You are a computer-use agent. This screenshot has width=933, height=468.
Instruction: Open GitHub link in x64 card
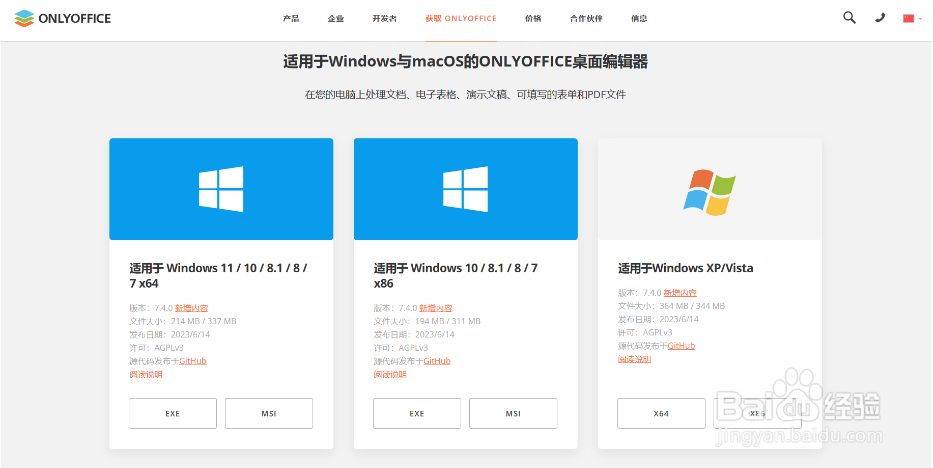[193, 361]
